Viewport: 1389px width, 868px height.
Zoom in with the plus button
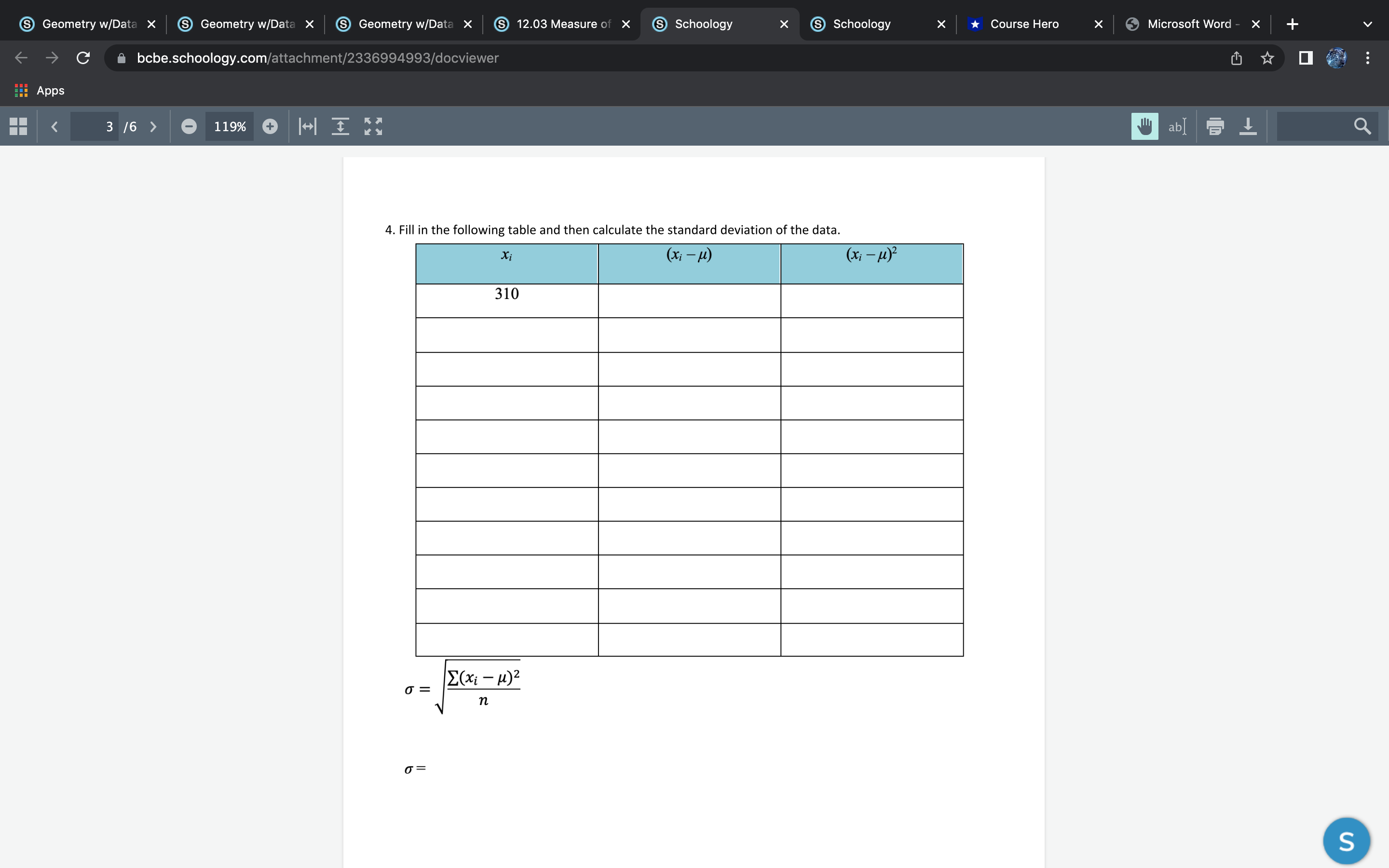point(270,126)
